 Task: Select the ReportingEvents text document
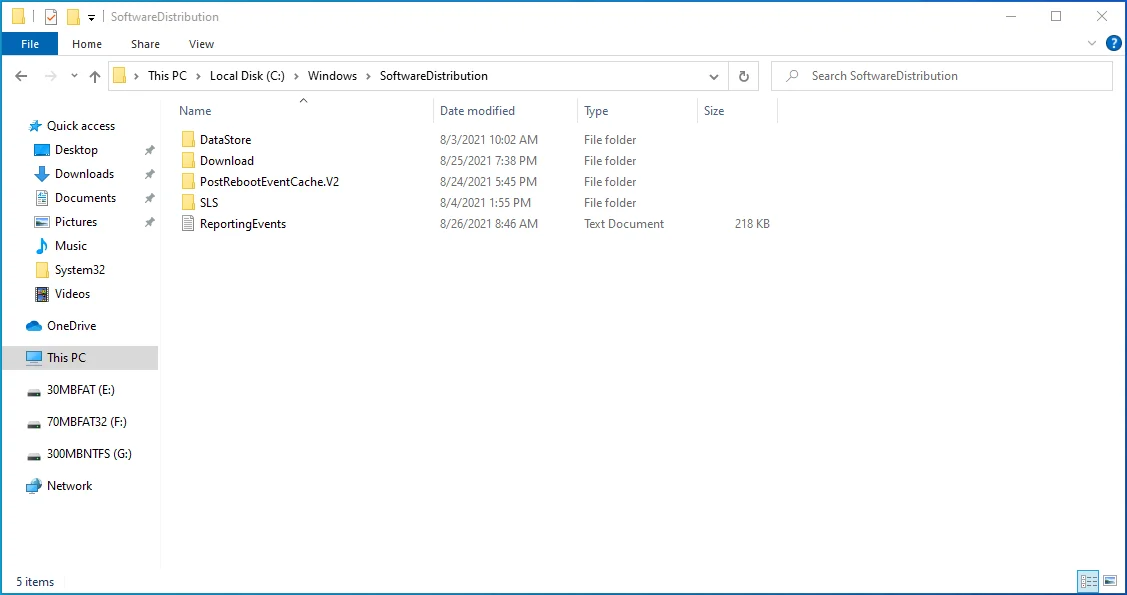click(242, 223)
